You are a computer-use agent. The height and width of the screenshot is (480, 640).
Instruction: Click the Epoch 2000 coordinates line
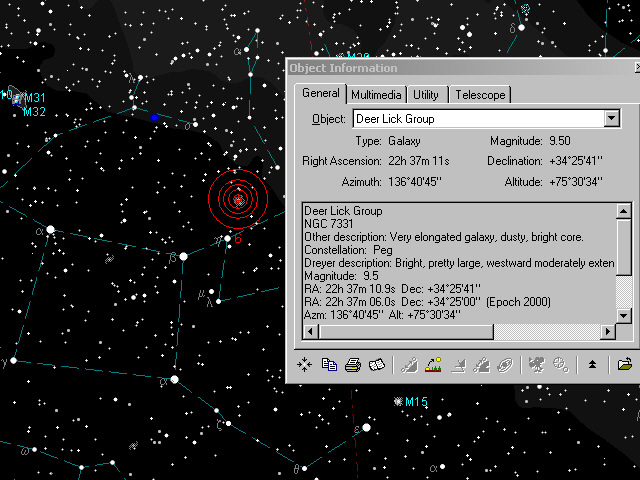pyautogui.click(x=427, y=302)
